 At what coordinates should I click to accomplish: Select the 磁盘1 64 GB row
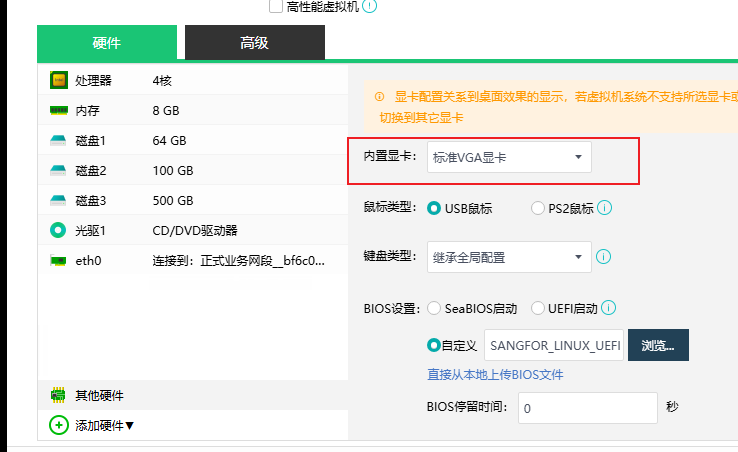coord(193,140)
